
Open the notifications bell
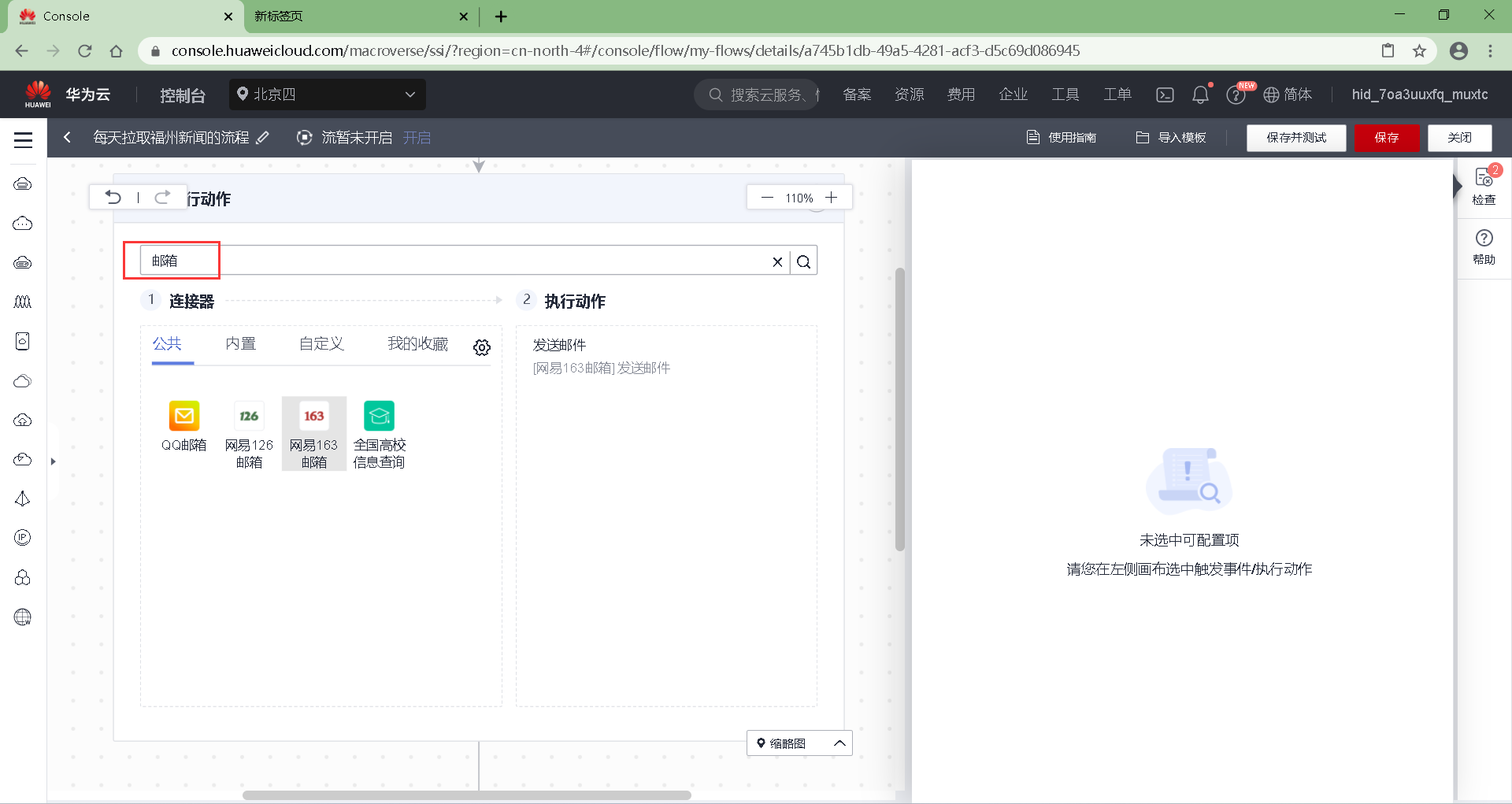(1200, 94)
